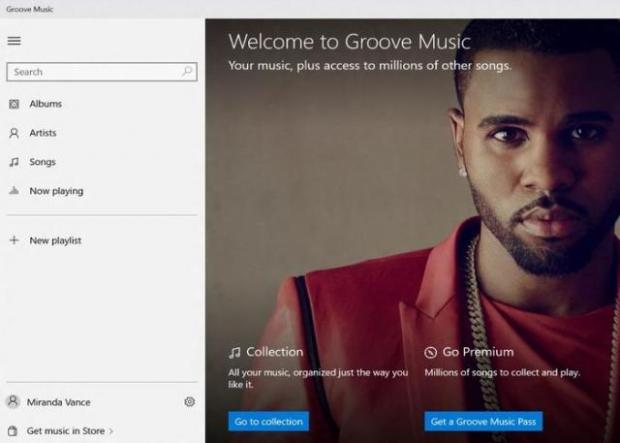This screenshot has width=620, height=443.
Task: Open Albums in the sidebar
Action: pos(45,104)
